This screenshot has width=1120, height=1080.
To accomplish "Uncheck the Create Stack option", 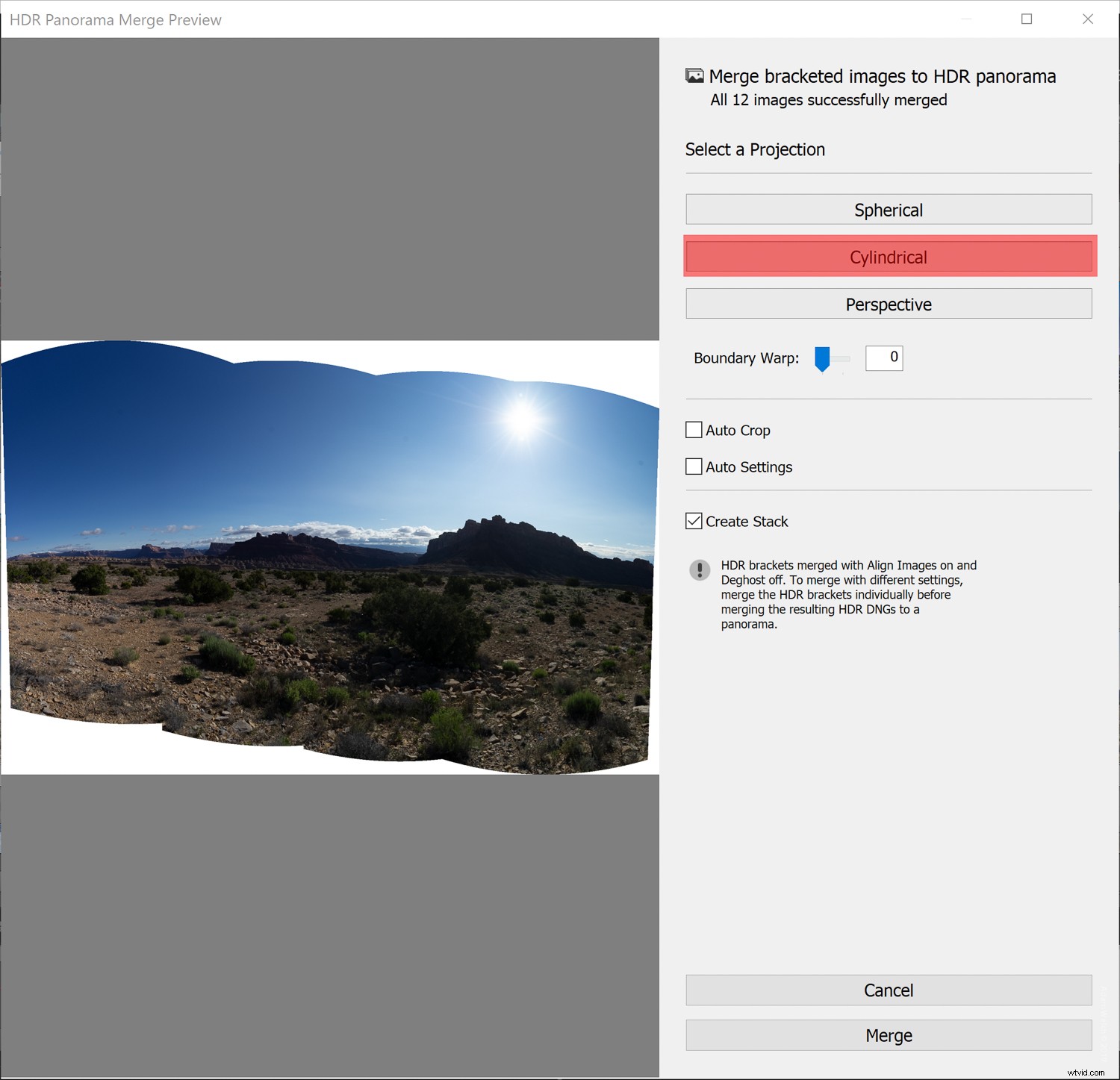I will (694, 521).
